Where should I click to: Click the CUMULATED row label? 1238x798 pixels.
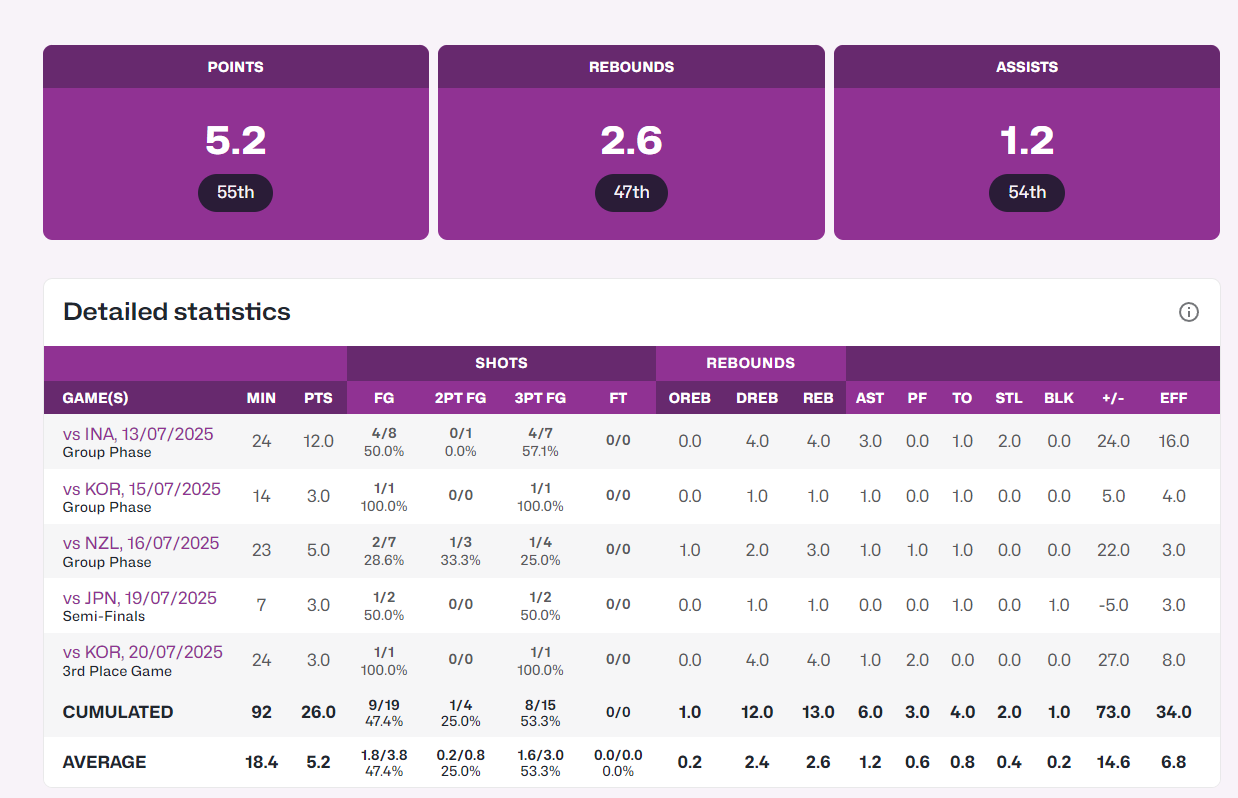(118, 712)
